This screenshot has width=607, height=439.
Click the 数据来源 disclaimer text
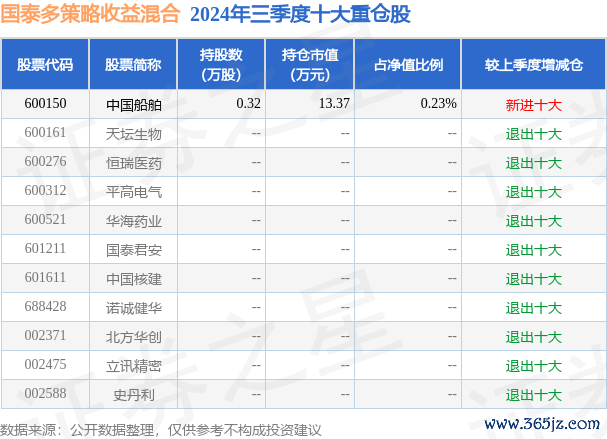coord(161,430)
